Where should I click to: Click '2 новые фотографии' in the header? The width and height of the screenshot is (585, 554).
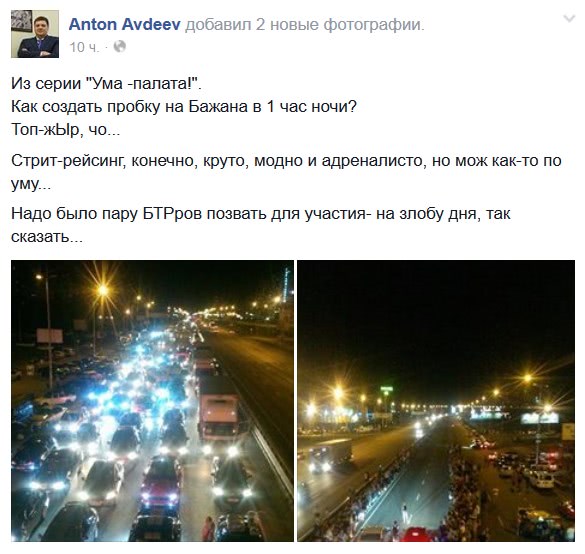(x=340, y=25)
